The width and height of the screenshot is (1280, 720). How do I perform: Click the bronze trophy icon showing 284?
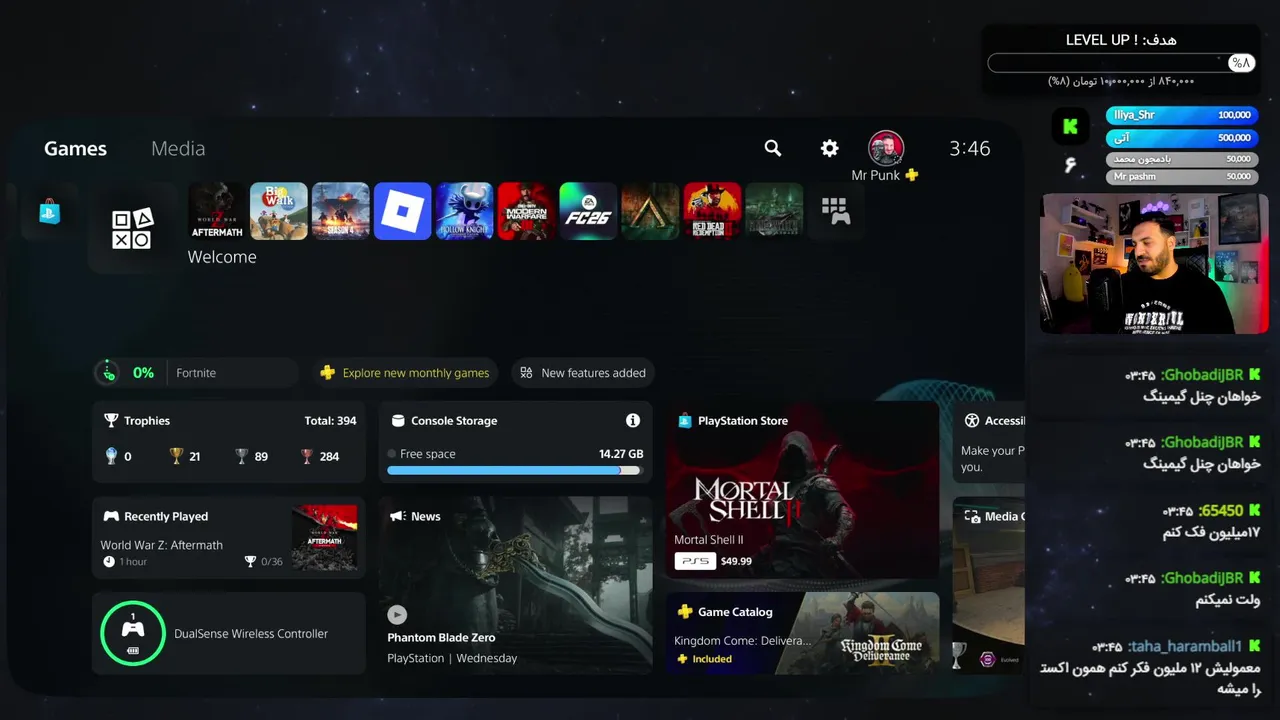click(307, 456)
